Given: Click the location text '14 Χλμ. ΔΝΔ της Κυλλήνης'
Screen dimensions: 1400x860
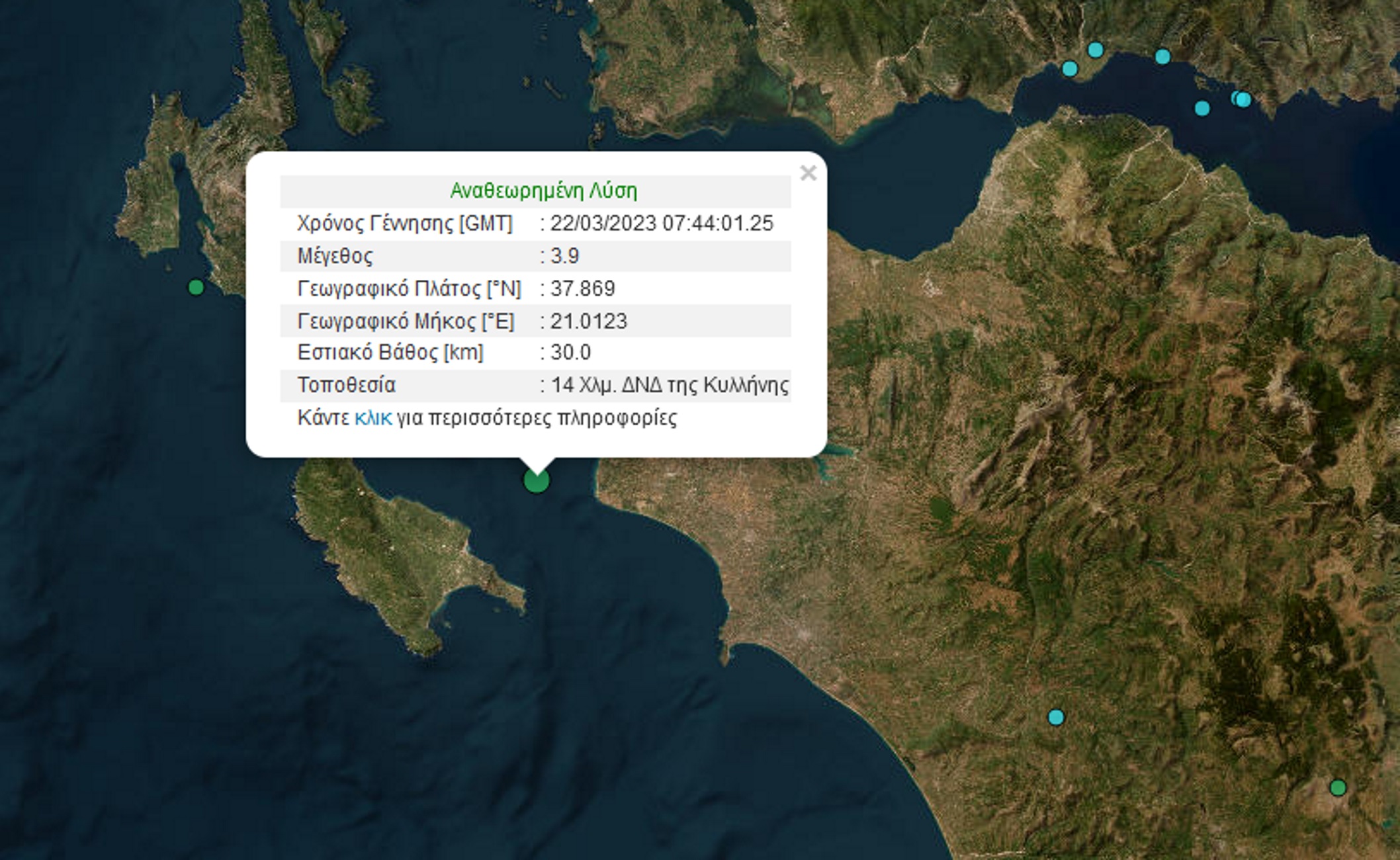Looking at the screenshot, I should (670, 385).
